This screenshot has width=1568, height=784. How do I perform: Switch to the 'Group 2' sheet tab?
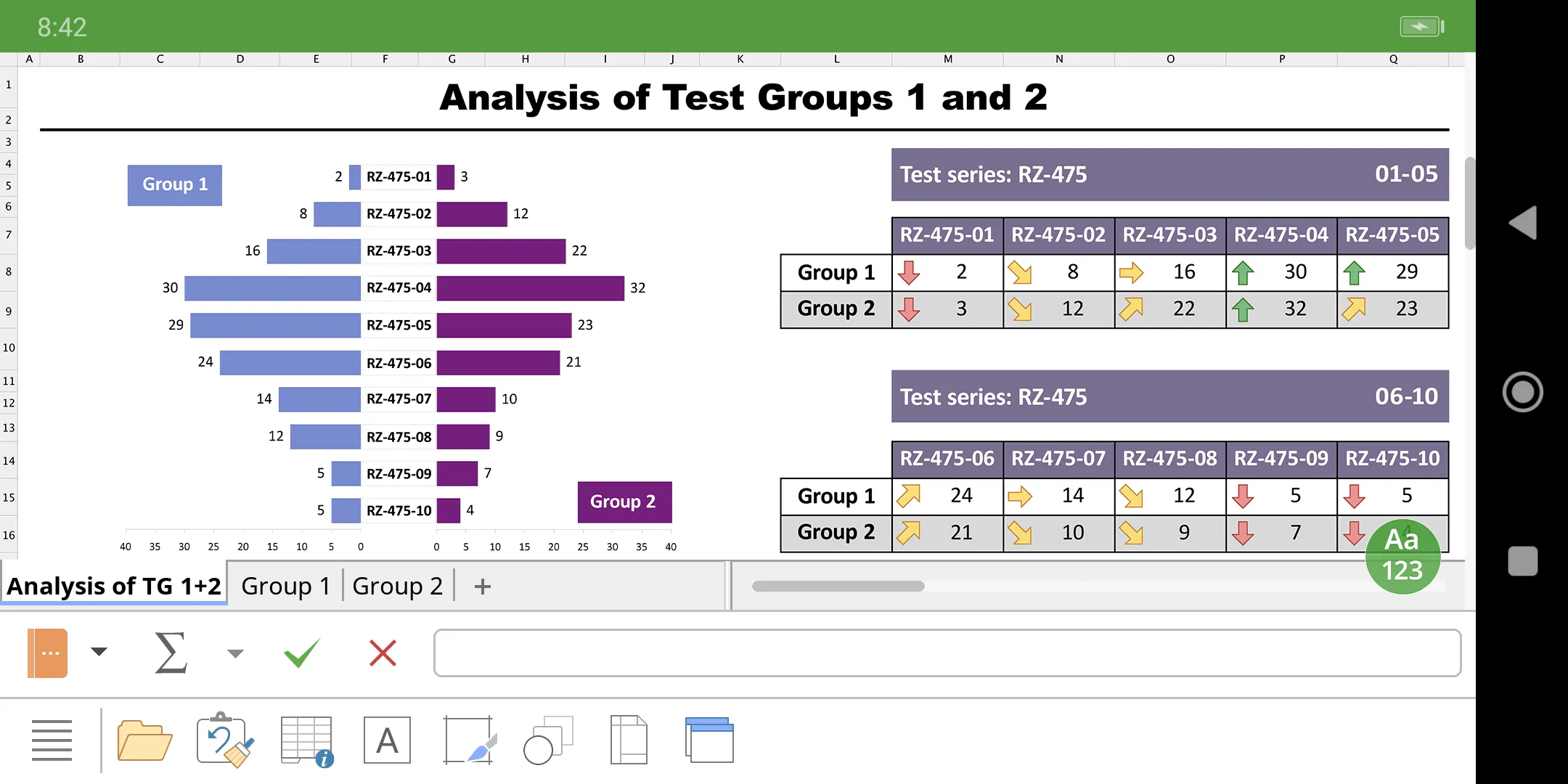[398, 585]
